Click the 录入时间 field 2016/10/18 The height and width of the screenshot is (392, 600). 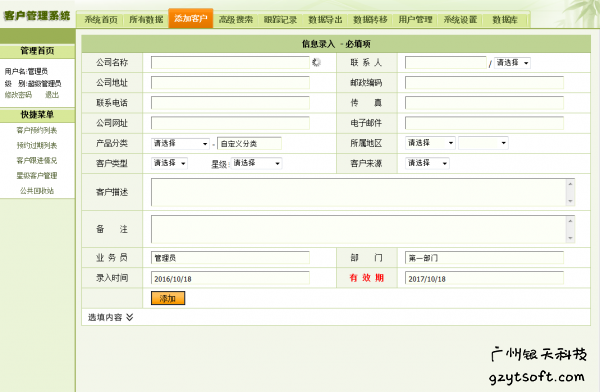pos(230,278)
